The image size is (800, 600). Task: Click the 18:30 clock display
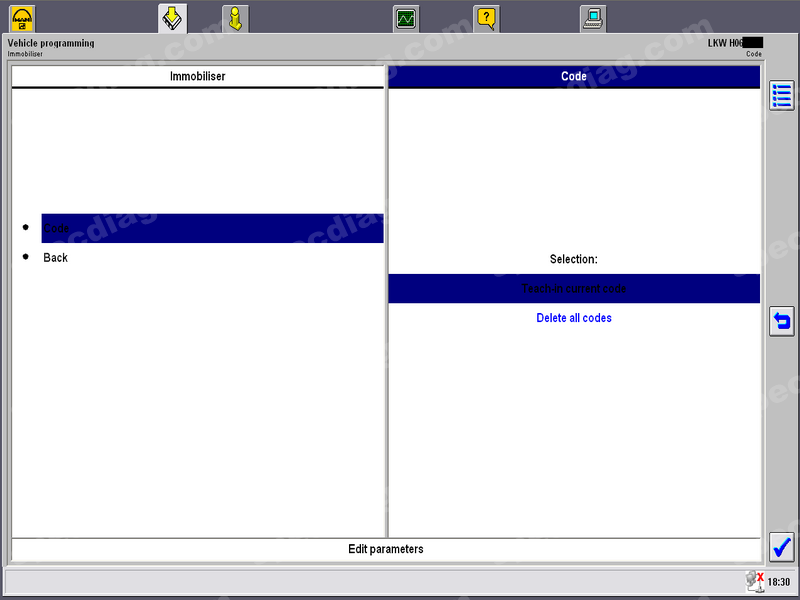[x=779, y=582]
